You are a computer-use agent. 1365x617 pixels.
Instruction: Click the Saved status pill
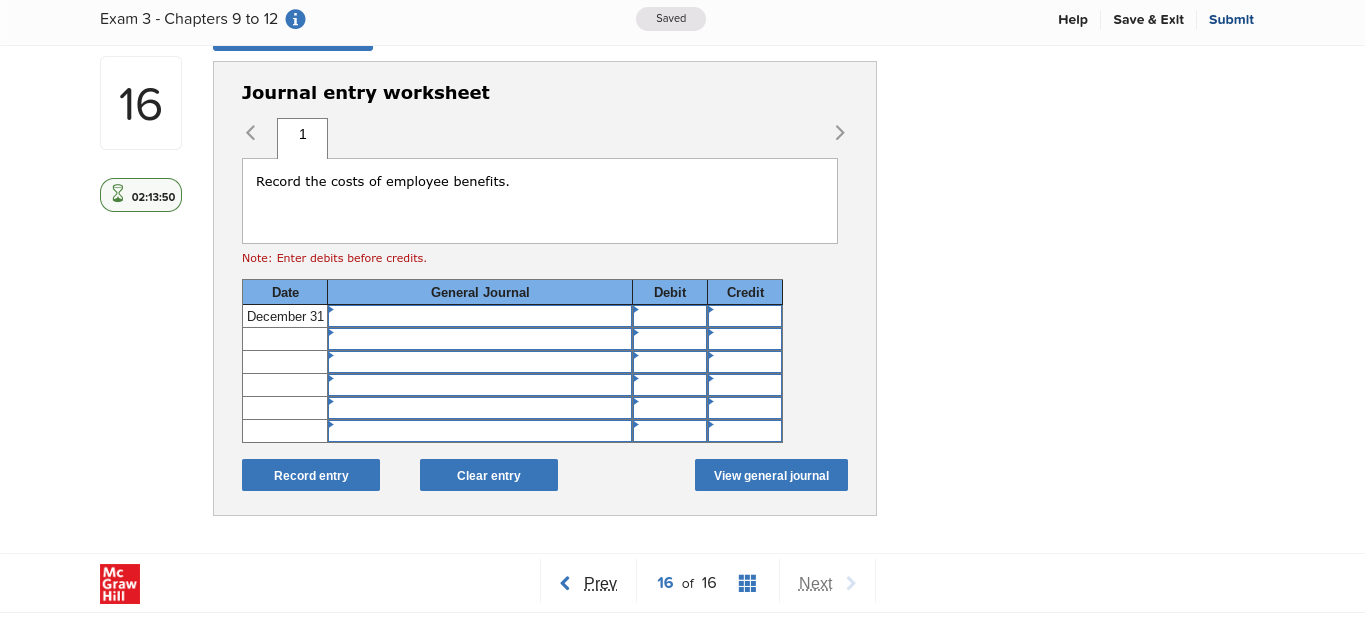[x=670, y=18]
